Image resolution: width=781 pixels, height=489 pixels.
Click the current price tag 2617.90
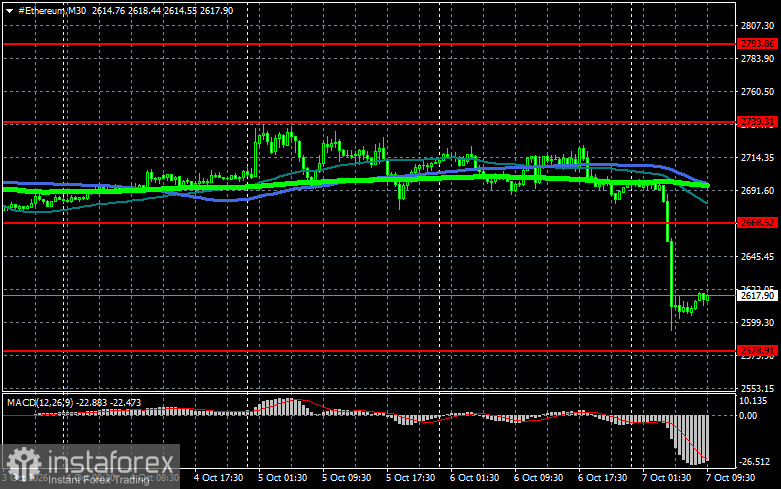click(x=758, y=296)
